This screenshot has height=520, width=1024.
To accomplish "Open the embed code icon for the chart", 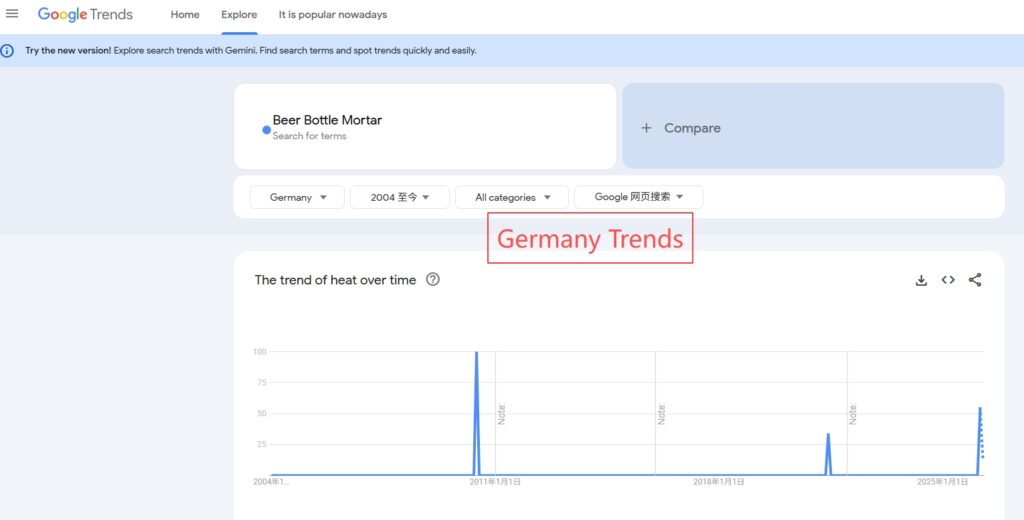I will point(948,280).
